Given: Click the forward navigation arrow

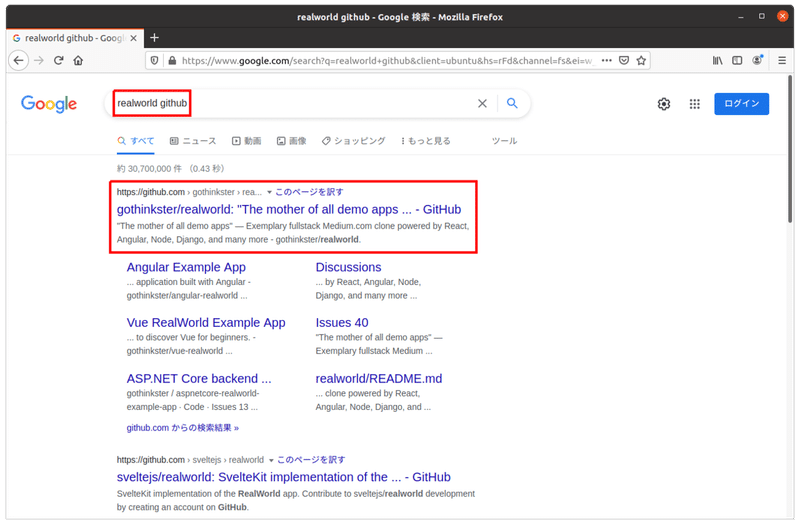Looking at the screenshot, I should pyautogui.click(x=39, y=61).
